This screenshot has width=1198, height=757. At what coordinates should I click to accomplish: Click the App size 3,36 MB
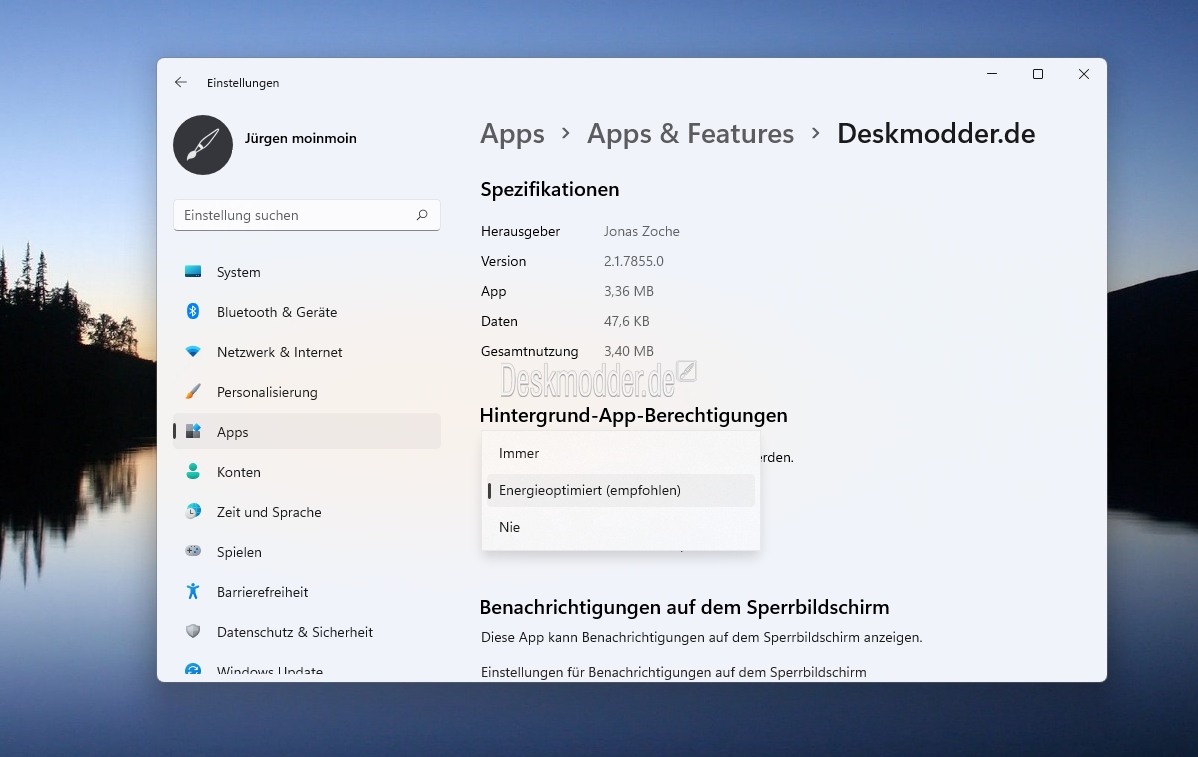pyautogui.click(x=628, y=291)
